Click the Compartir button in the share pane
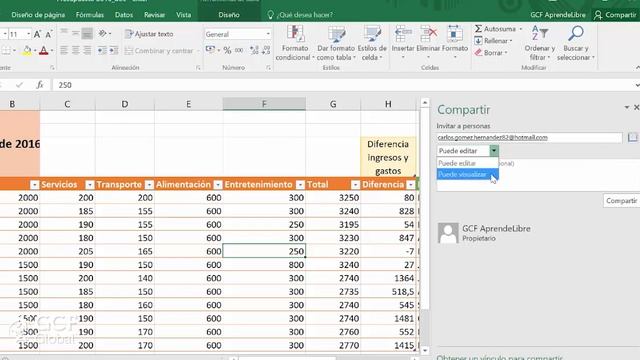Screen dimensions: 640x360 click(621, 201)
